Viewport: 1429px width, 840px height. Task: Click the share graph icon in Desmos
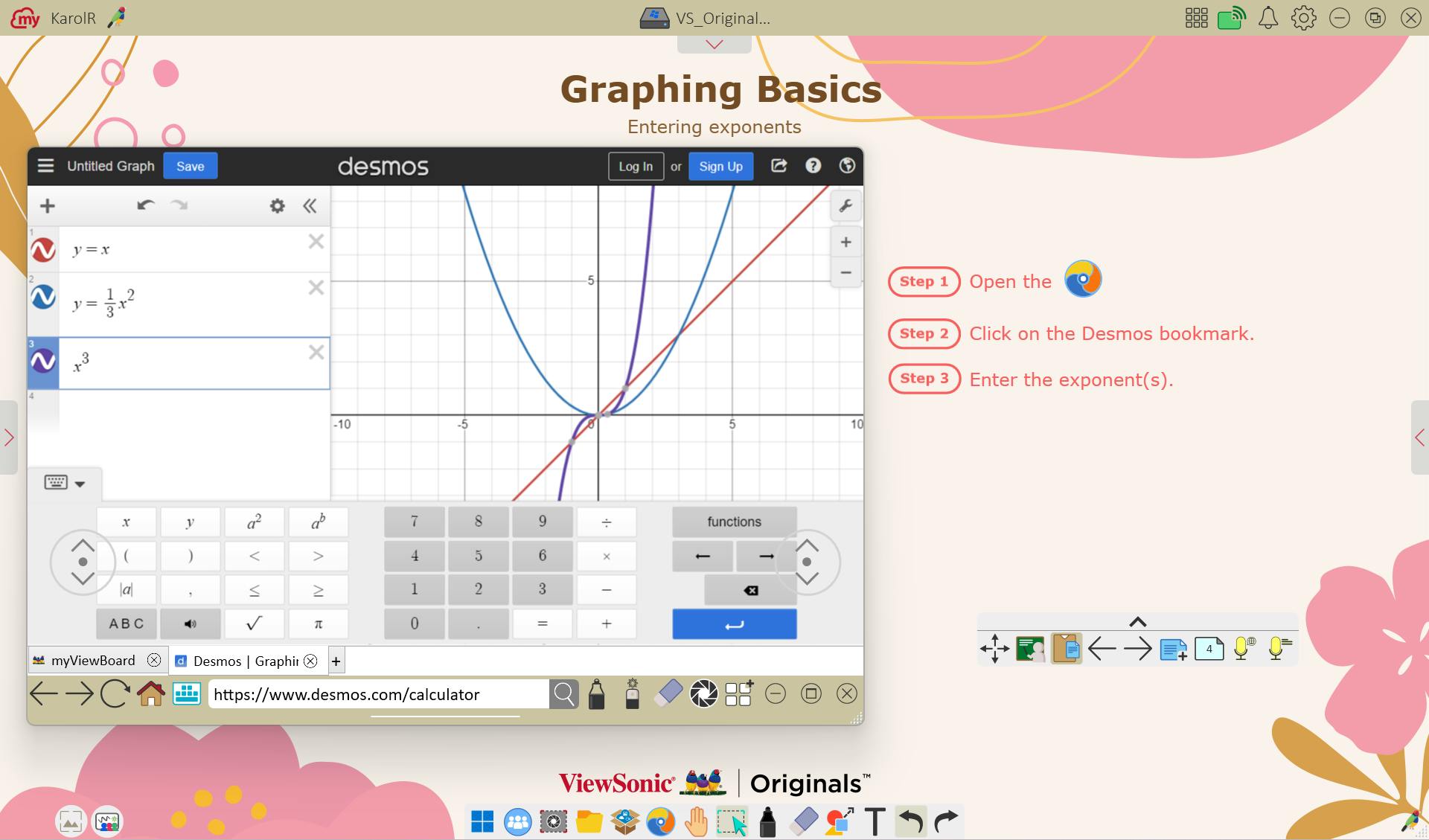(x=779, y=166)
